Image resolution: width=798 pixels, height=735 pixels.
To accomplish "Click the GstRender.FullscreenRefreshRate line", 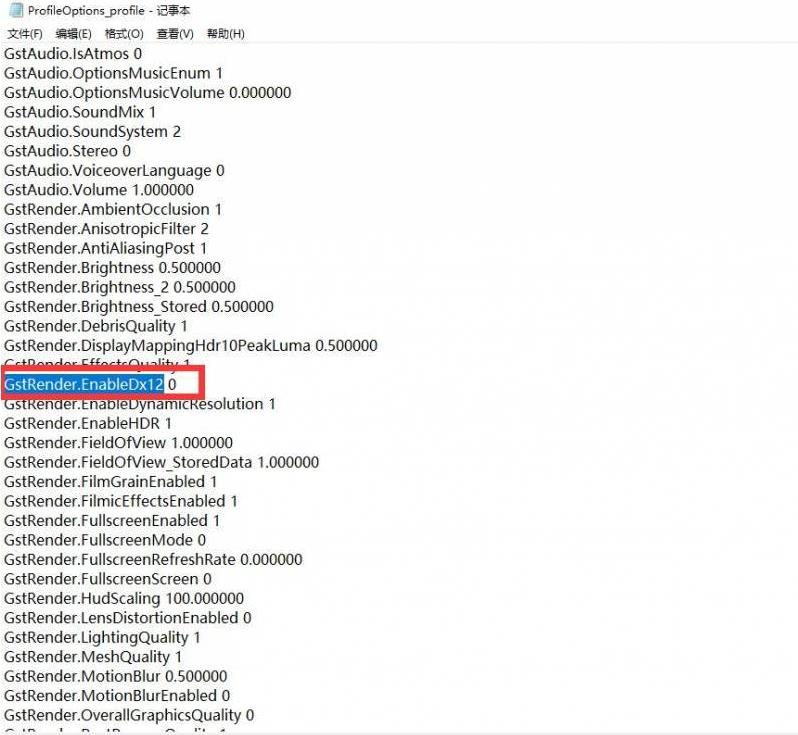I will click(152, 559).
